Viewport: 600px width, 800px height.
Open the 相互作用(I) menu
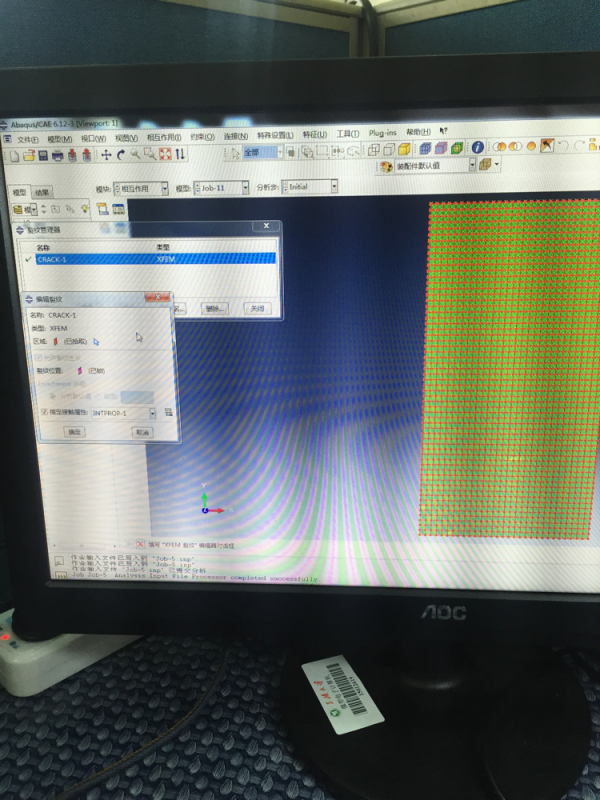[164, 137]
